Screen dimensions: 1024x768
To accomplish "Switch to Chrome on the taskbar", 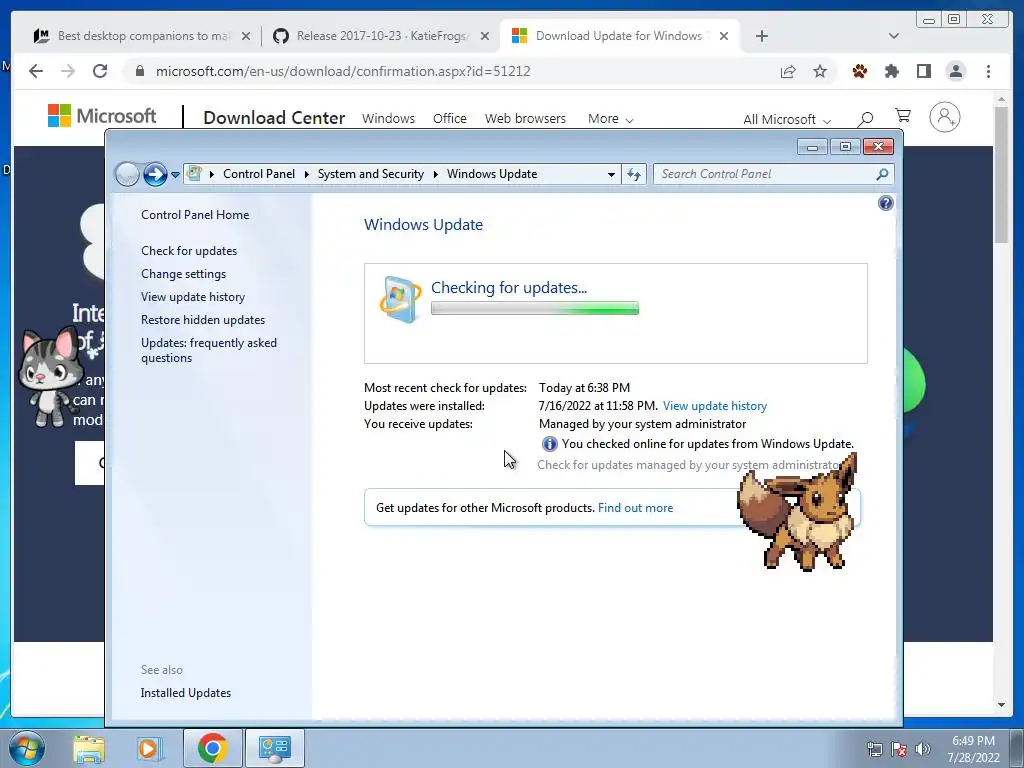I will (212, 748).
